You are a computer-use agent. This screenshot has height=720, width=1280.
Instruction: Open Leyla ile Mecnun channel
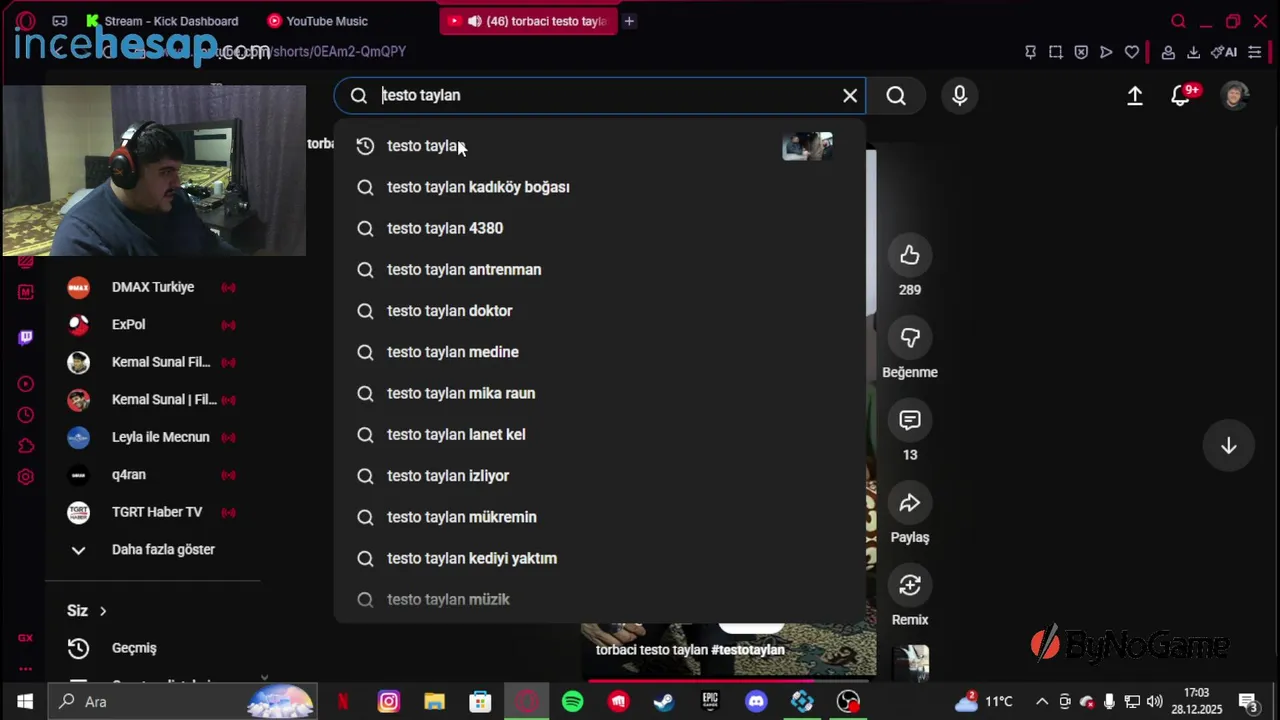(151, 437)
